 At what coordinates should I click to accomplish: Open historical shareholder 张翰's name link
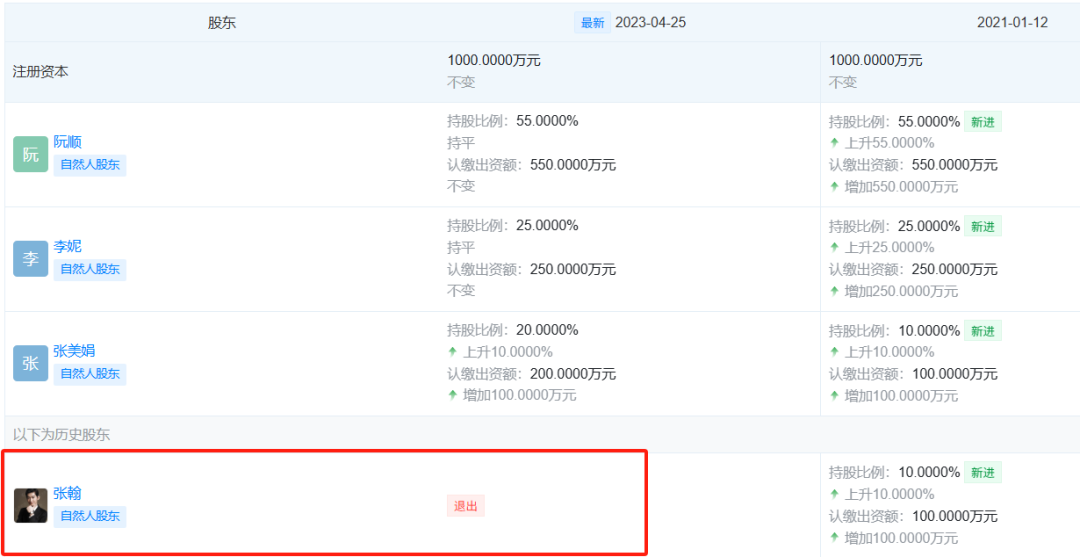tap(68, 493)
